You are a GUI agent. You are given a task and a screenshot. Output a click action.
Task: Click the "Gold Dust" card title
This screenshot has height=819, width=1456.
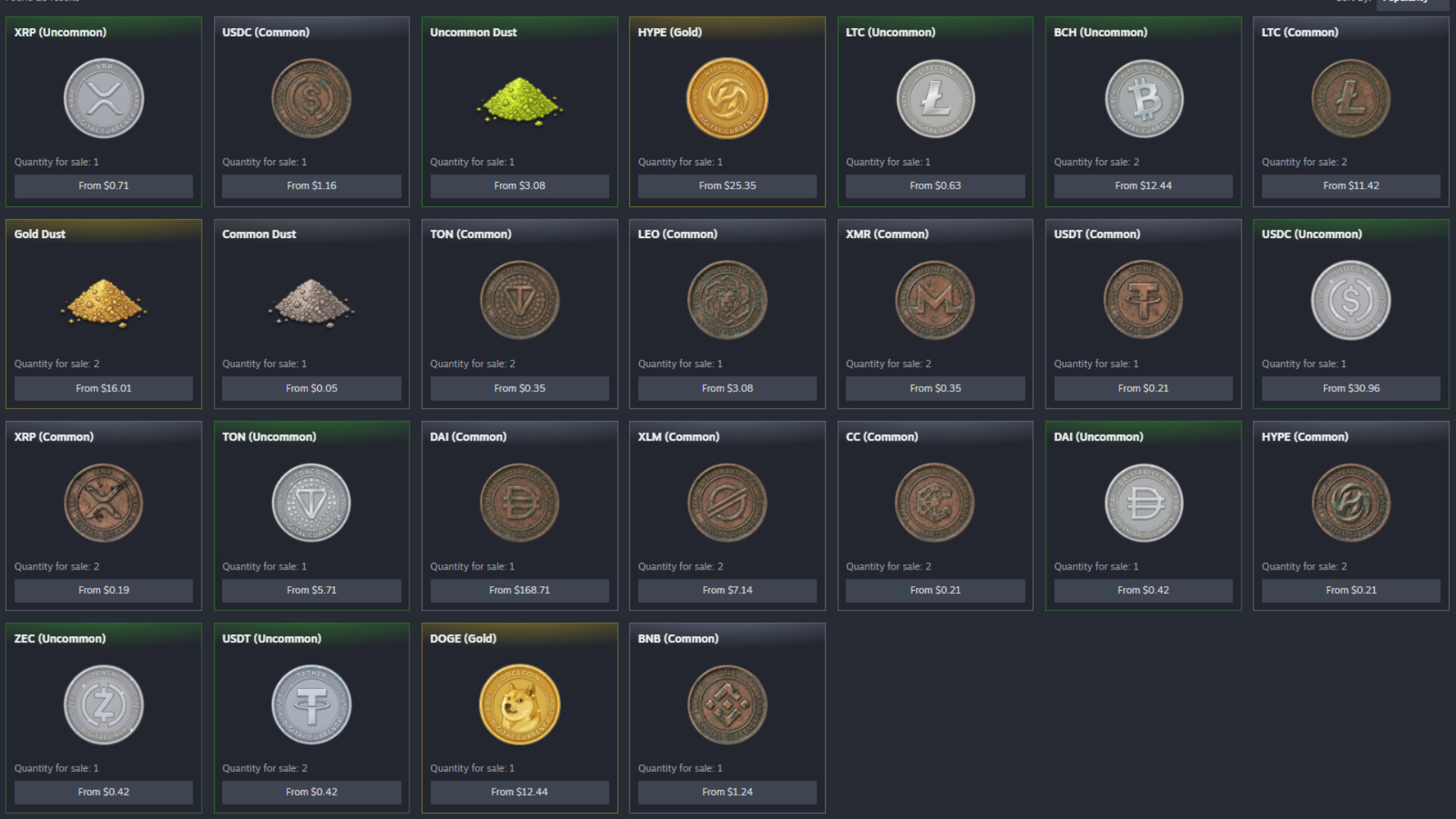pos(39,234)
